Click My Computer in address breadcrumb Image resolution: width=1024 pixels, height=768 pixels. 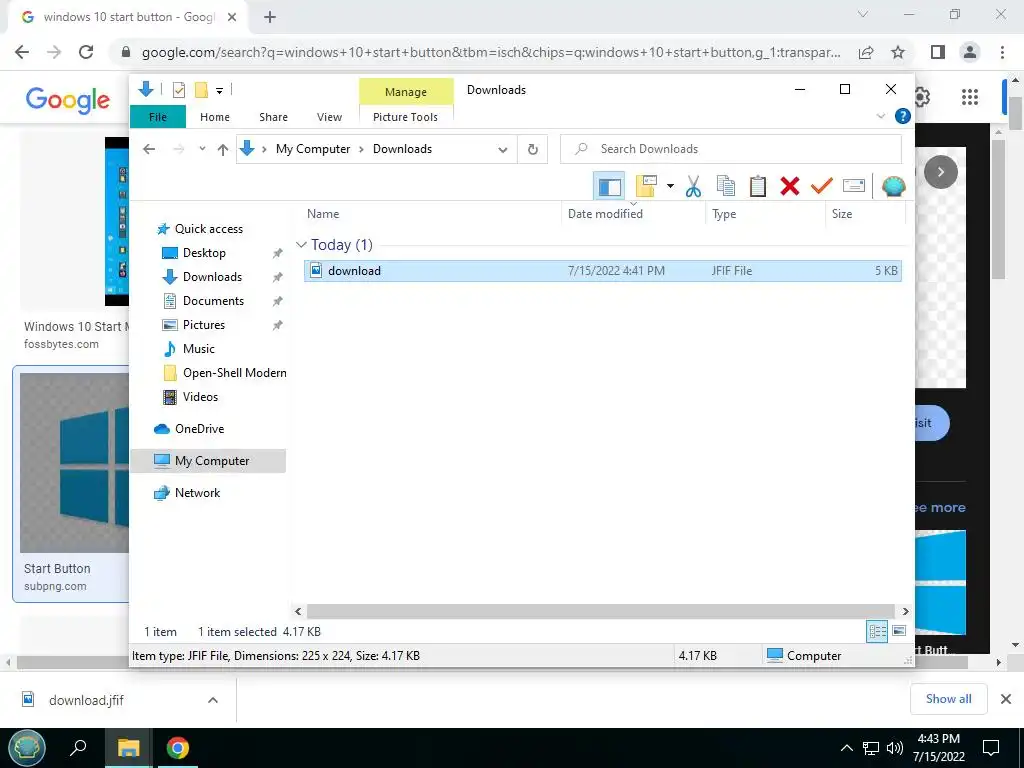coord(313,149)
